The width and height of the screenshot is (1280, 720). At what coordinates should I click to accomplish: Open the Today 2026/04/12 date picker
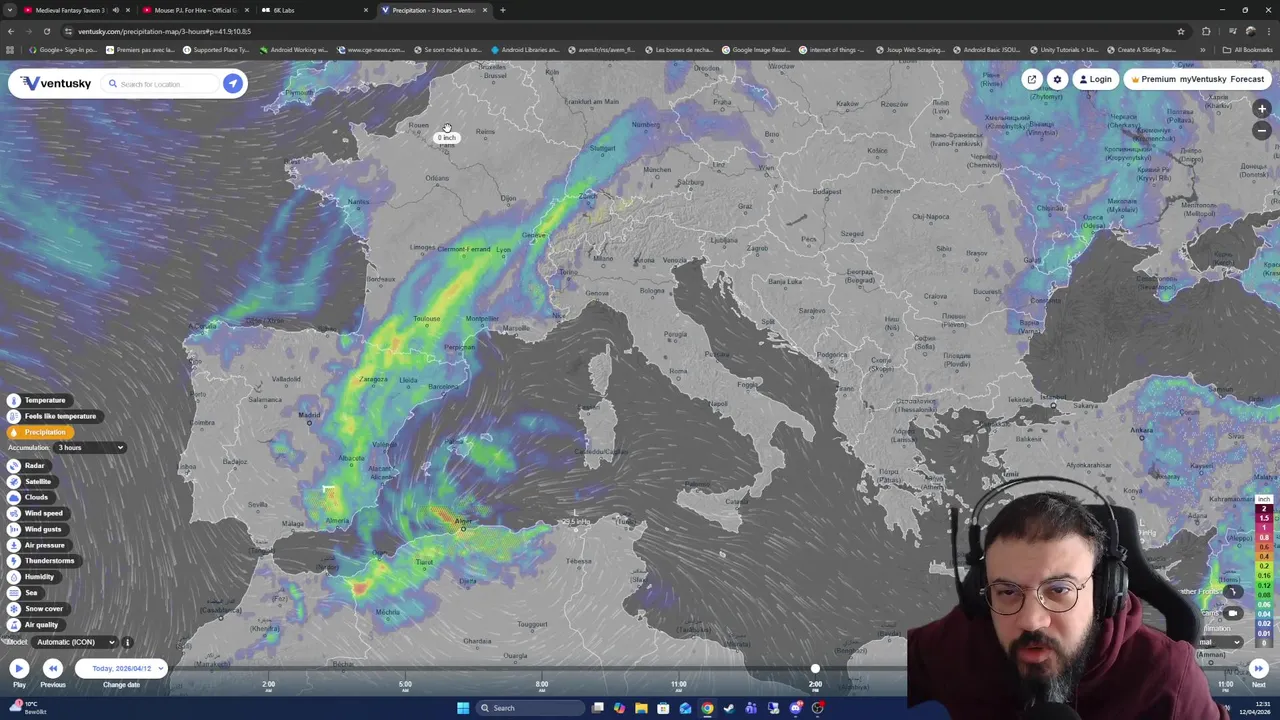121,668
